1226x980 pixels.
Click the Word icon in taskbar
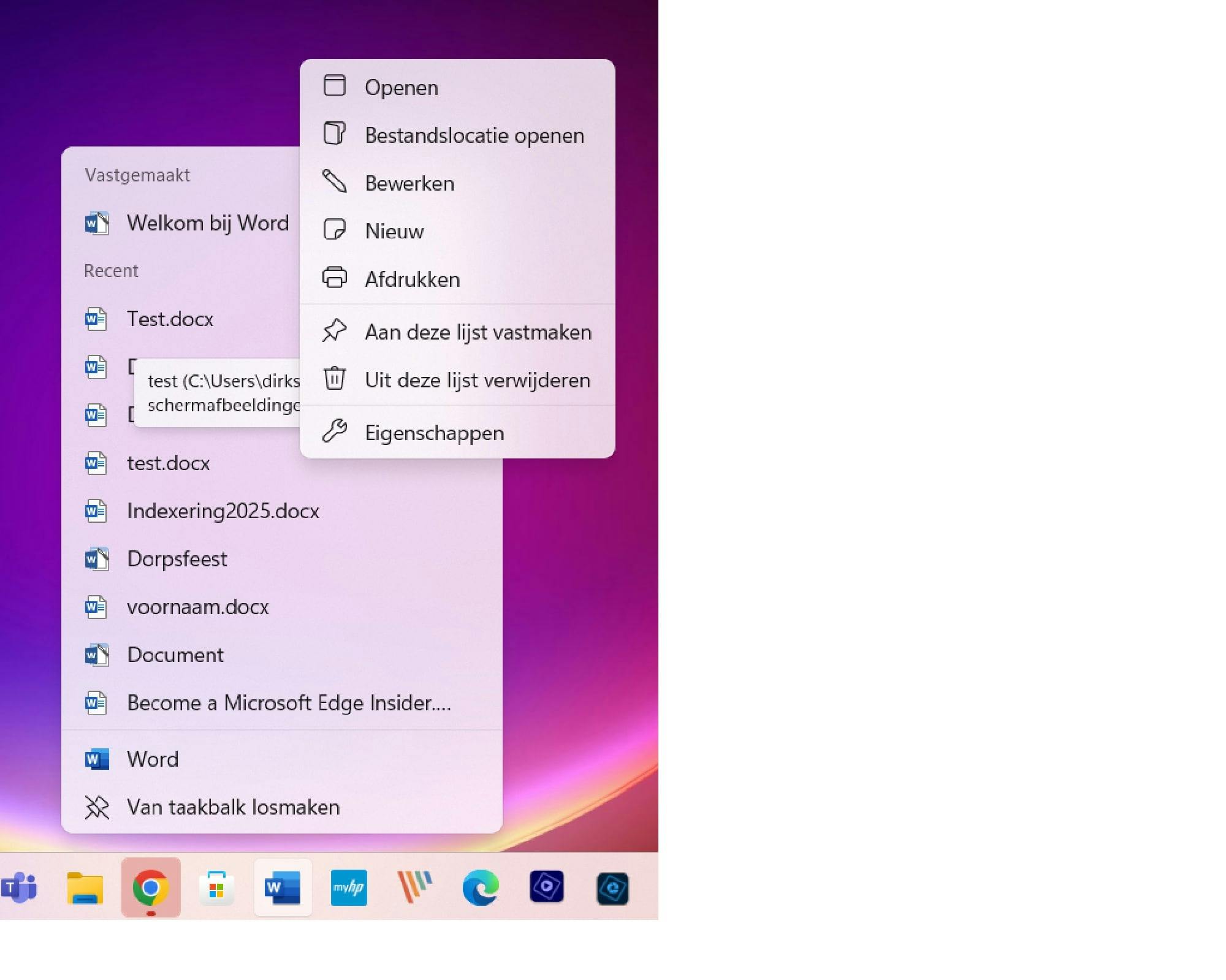pyautogui.click(x=283, y=887)
